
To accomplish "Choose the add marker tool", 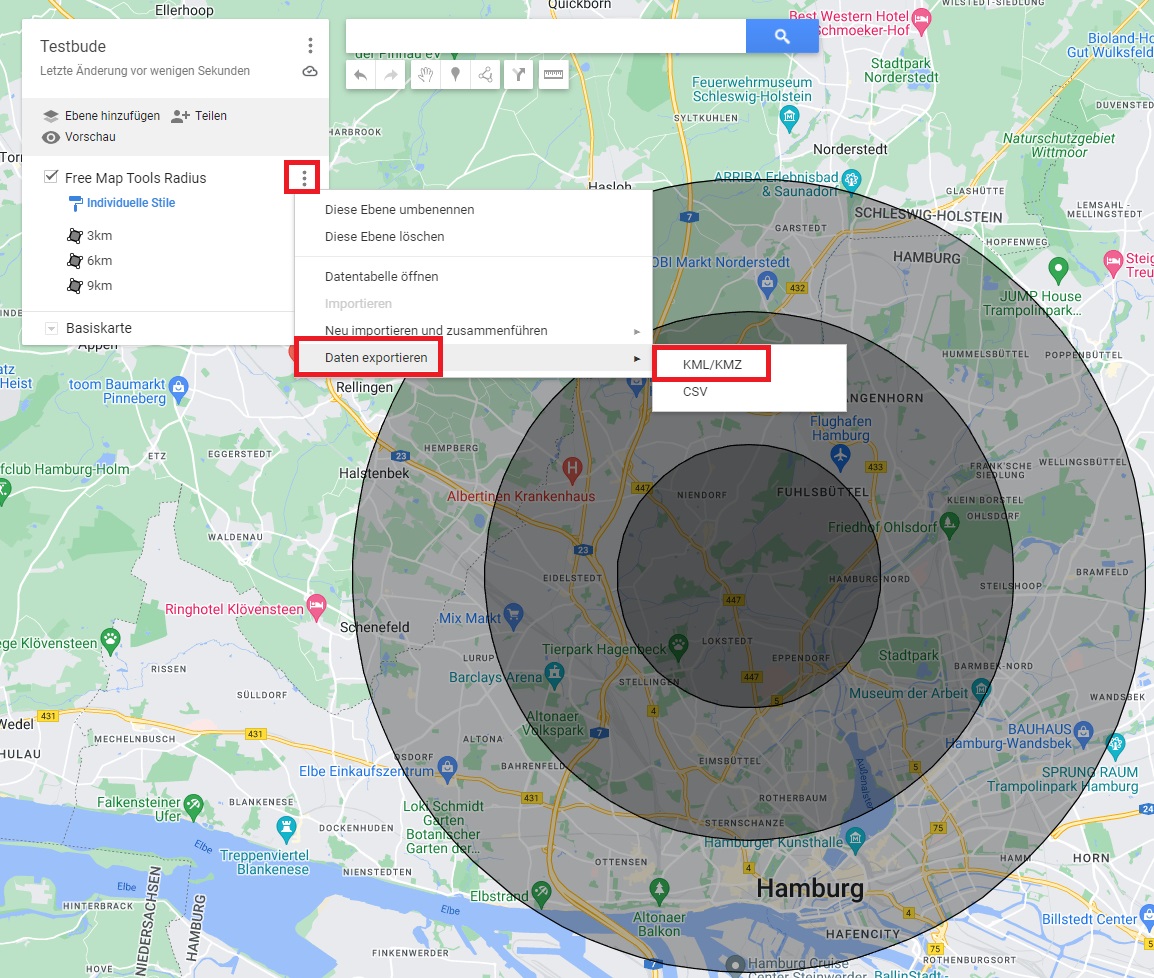I will tap(456, 74).
